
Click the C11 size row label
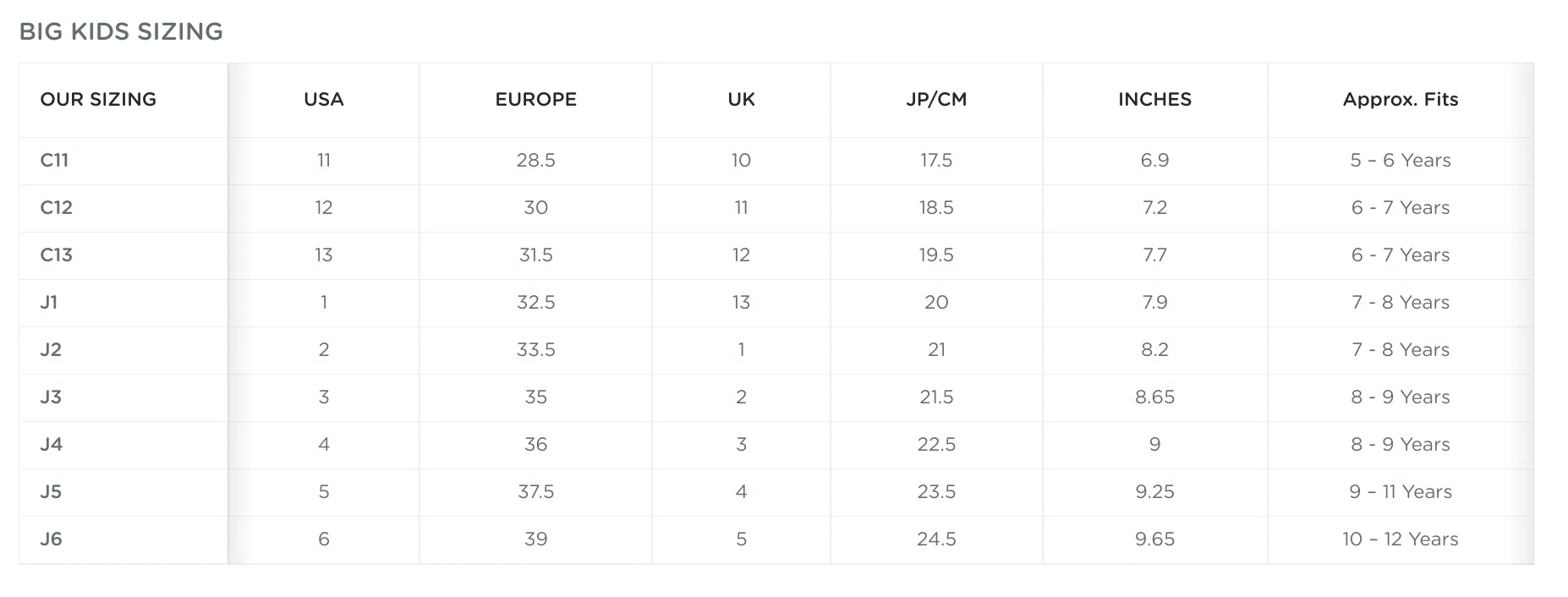[x=55, y=160]
